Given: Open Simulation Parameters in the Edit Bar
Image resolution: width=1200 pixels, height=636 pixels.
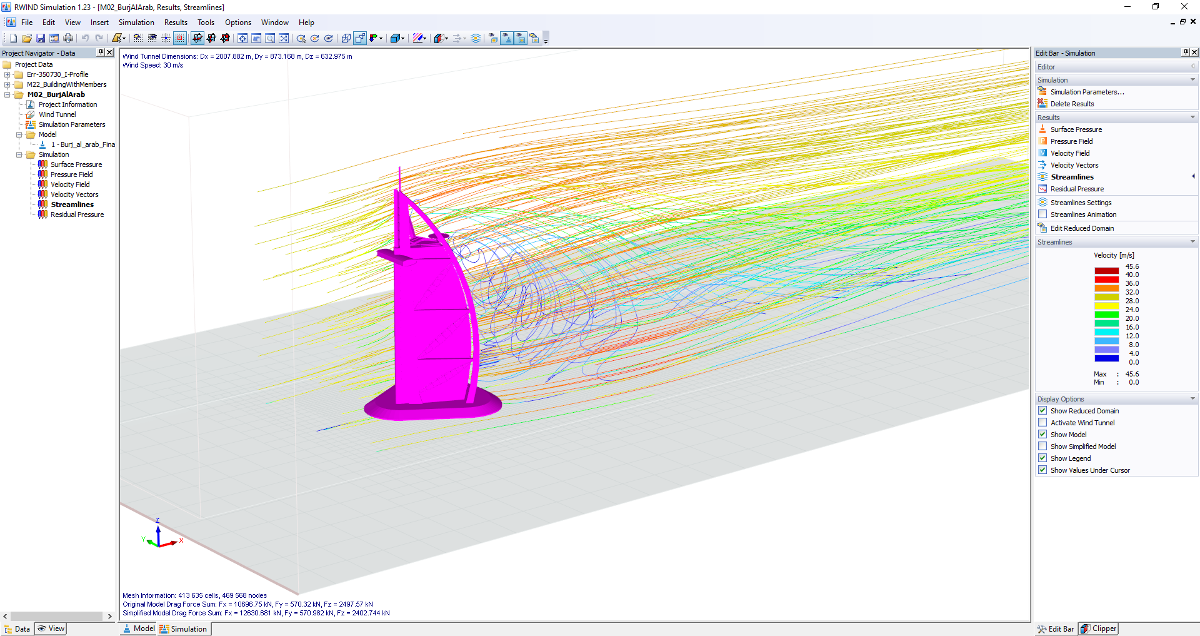Looking at the screenshot, I should (1086, 92).
